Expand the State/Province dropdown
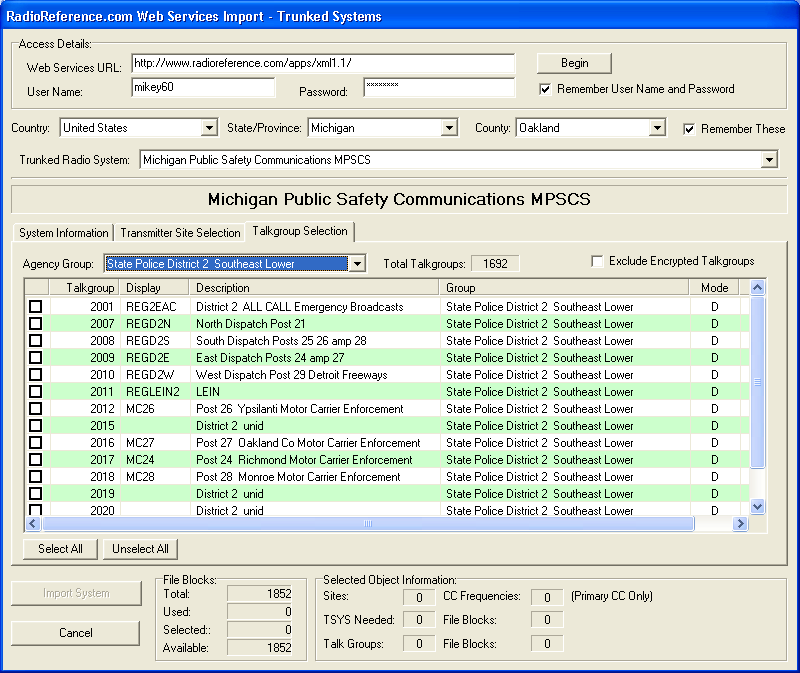Screen dimensions: 800x673 [x=449, y=128]
